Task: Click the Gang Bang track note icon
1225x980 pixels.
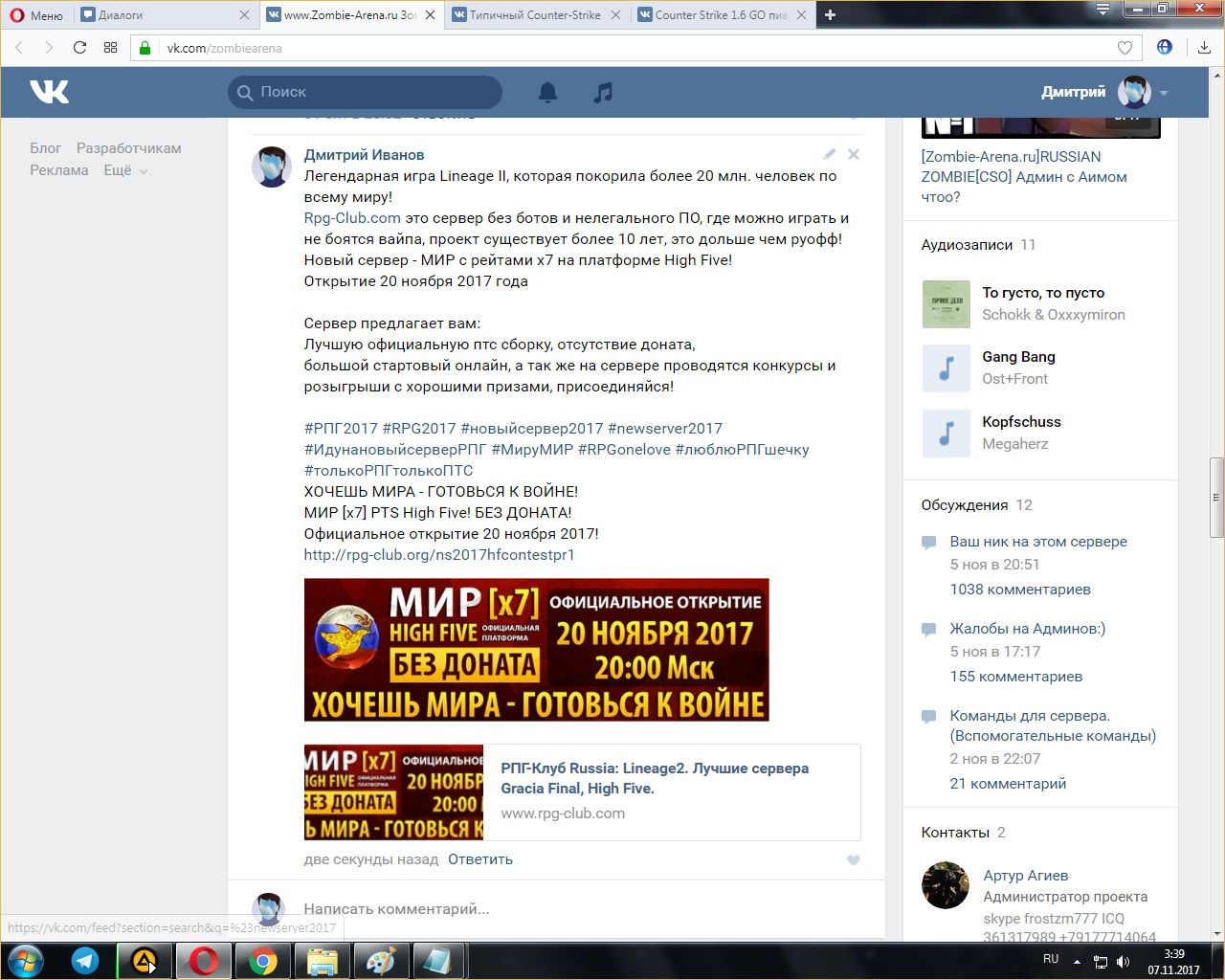Action: pyautogui.click(x=946, y=368)
